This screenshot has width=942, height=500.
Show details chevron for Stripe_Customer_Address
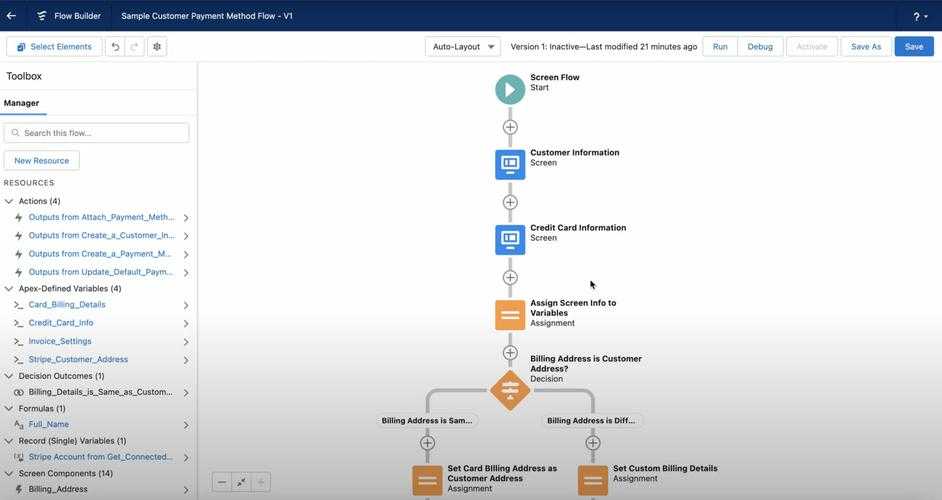(x=186, y=360)
